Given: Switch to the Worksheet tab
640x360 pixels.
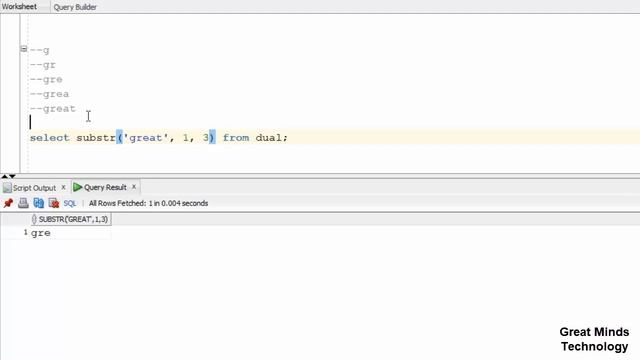Looking at the screenshot, I should pos(19,7).
